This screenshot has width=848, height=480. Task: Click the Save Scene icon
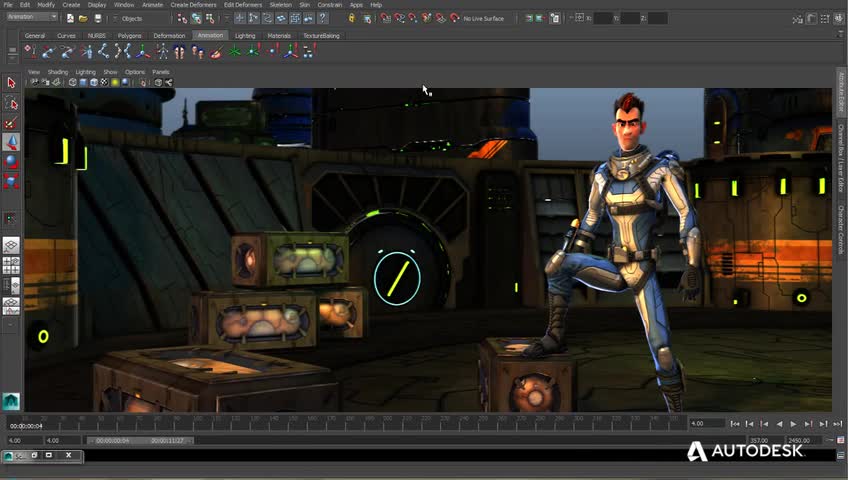click(97, 18)
